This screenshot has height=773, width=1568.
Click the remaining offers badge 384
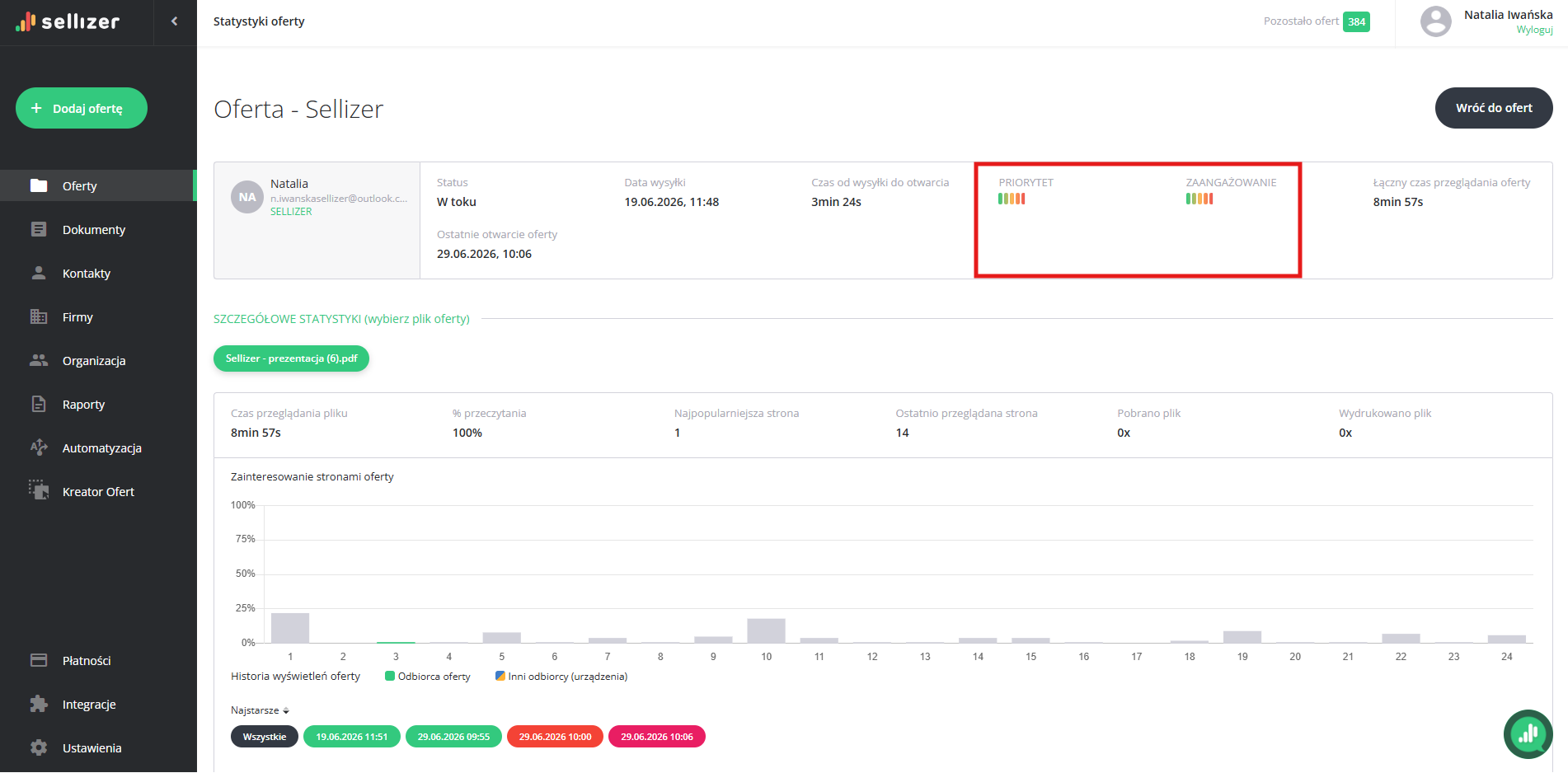pos(1356,21)
